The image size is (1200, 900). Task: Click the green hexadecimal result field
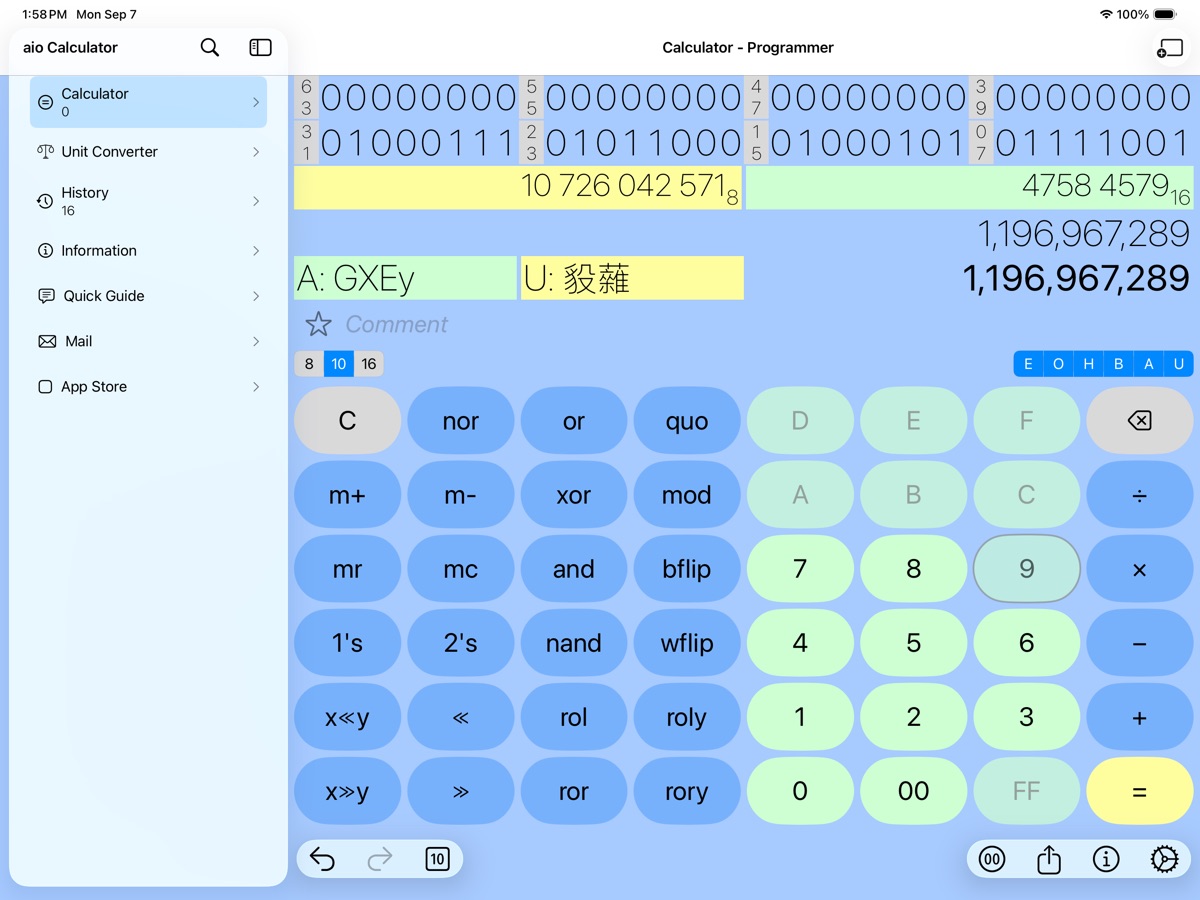pos(970,187)
